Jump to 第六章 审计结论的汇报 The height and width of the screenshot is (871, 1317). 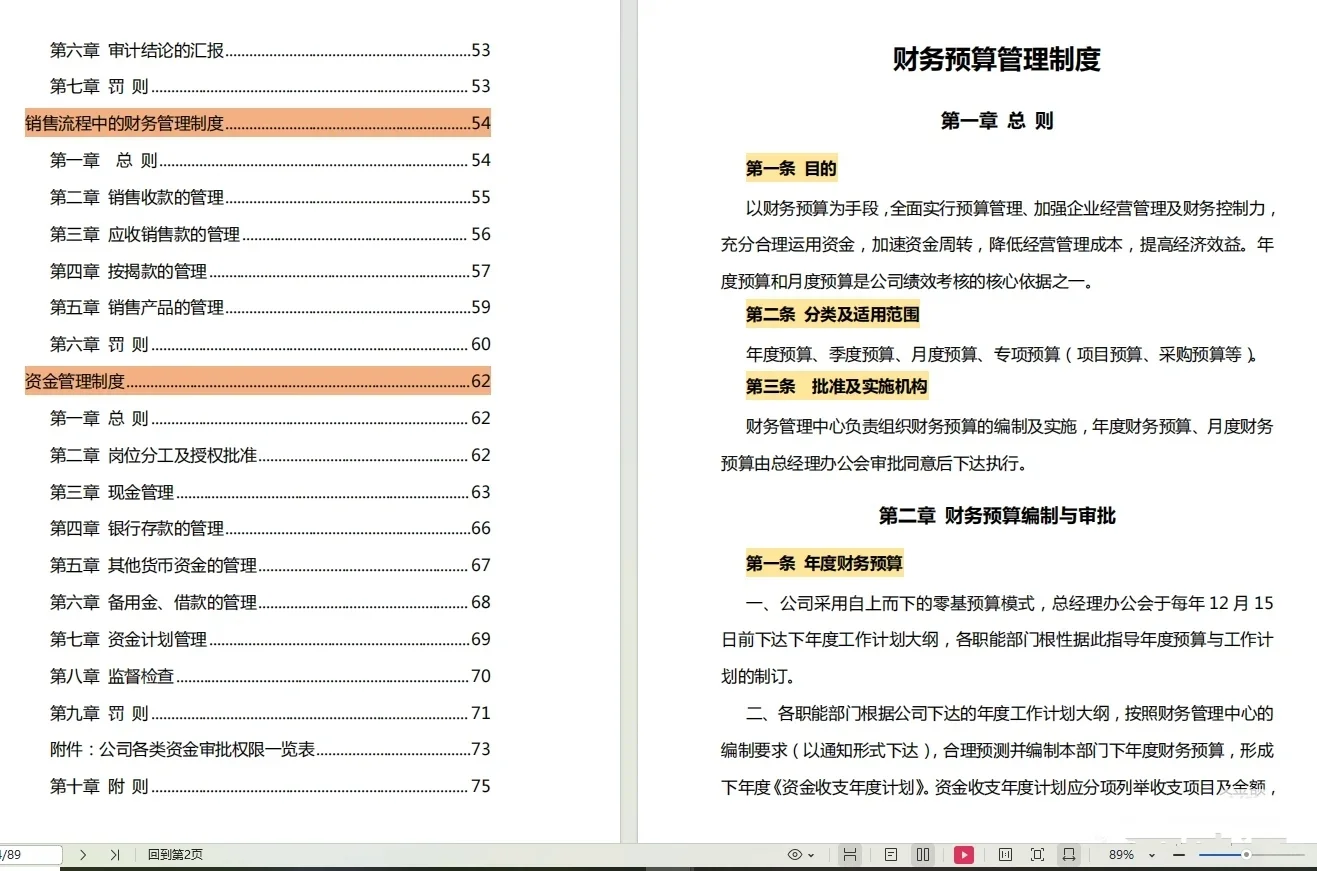[x=270, y=50]
